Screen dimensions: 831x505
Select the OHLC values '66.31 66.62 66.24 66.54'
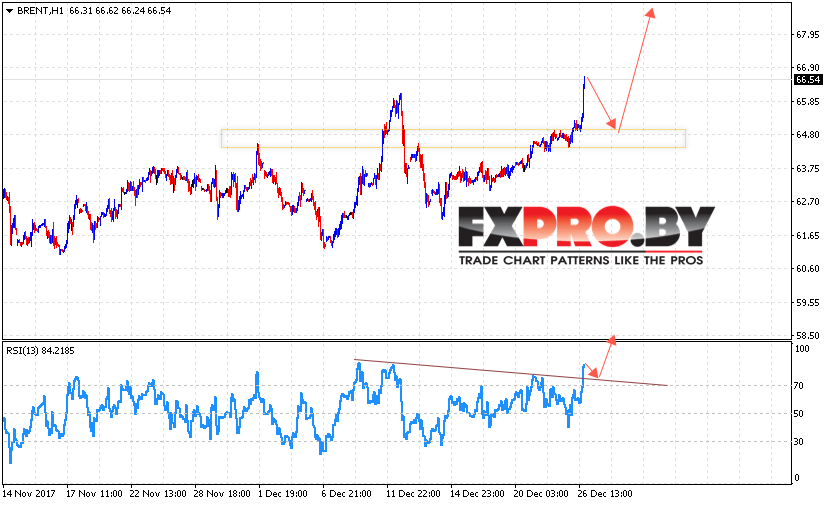point(120,11)
